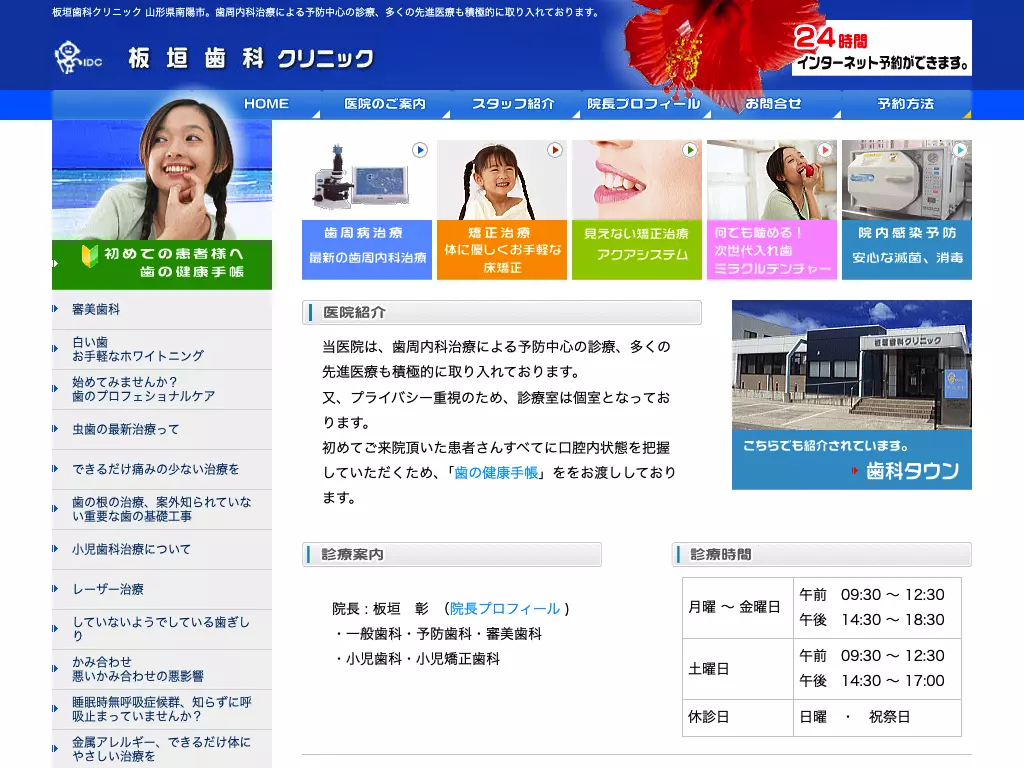The image size is (1024, 768).
Task: Click the 歯周病治療 microscope thumbnail
Action: coord(367,180)
